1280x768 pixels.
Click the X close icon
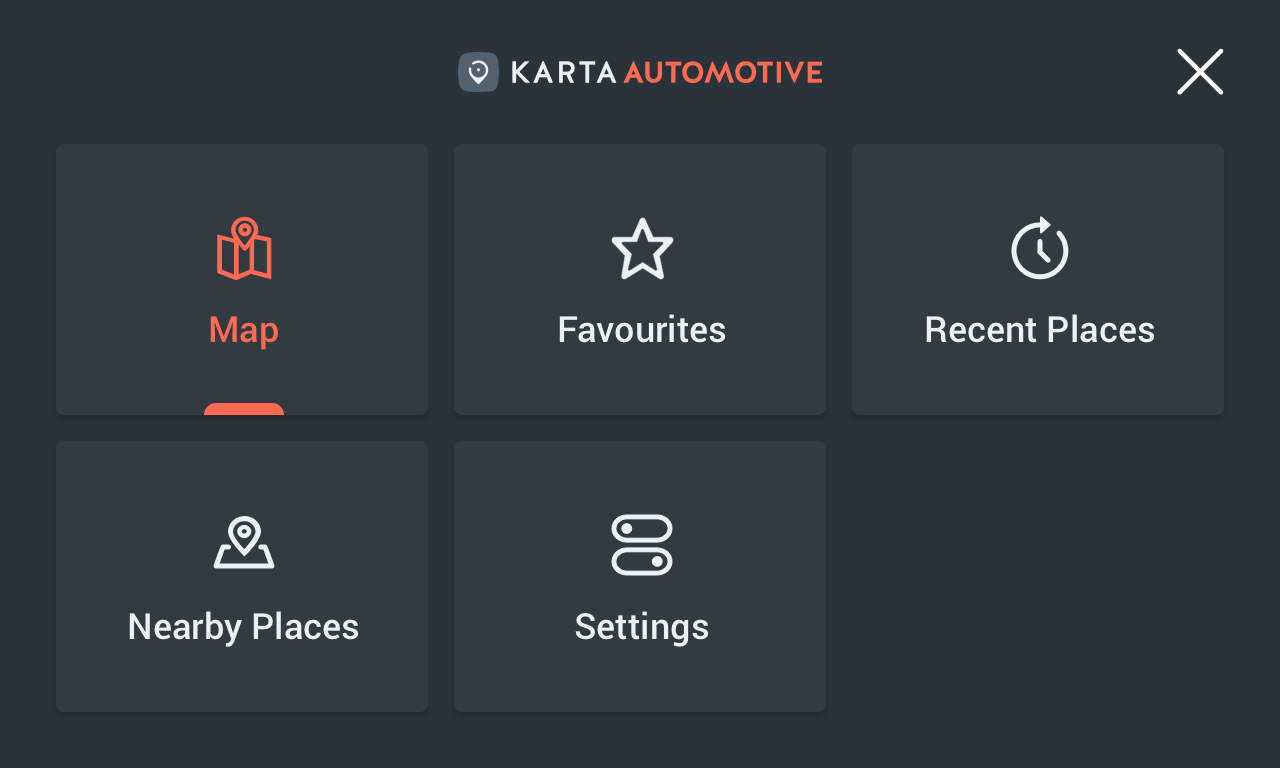[1199, 71]
